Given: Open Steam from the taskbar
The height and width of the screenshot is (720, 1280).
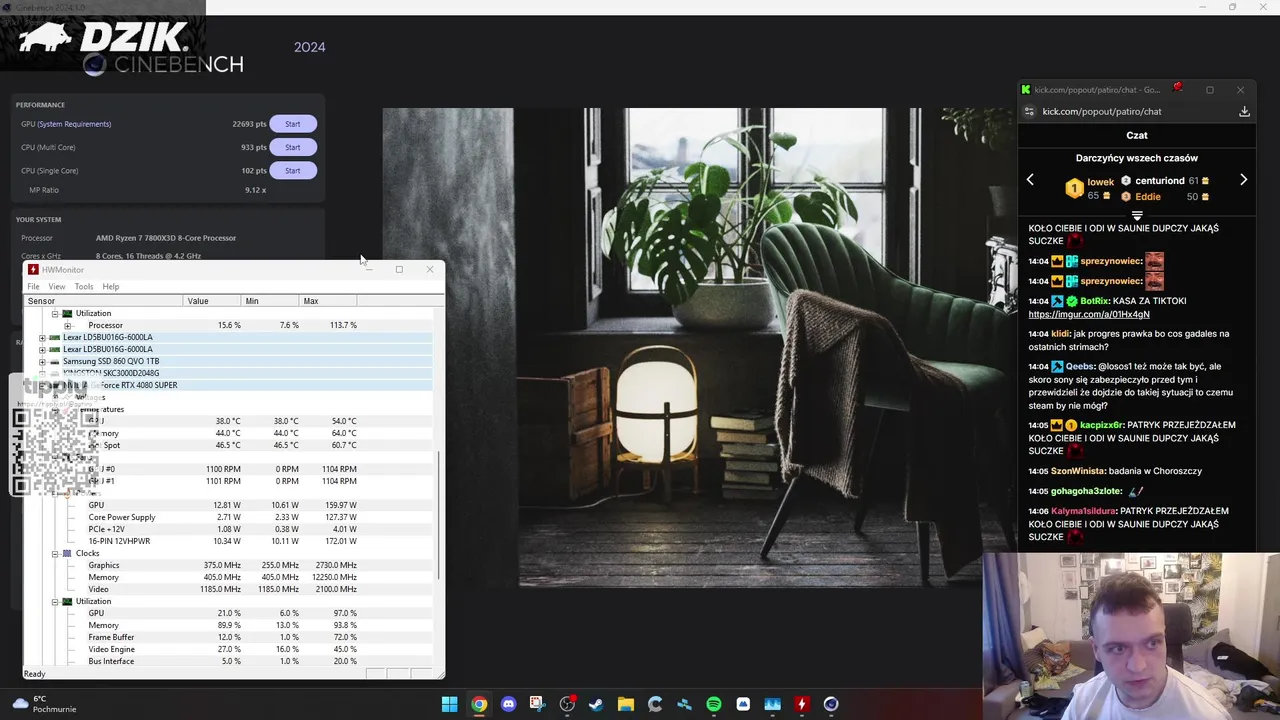Looking at the screenshot, I should click(596, 704).
